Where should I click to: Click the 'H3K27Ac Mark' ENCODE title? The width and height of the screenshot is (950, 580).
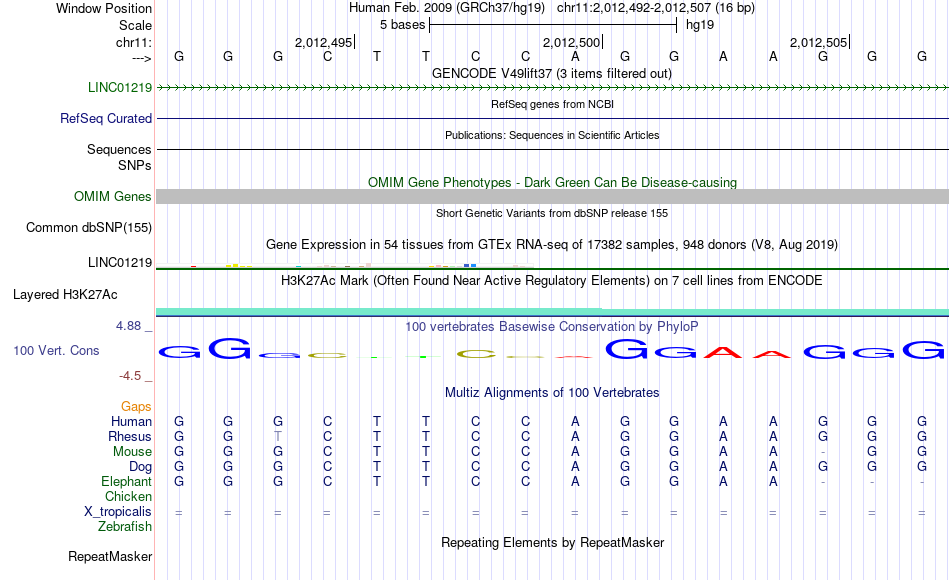[x=552, y=281]
